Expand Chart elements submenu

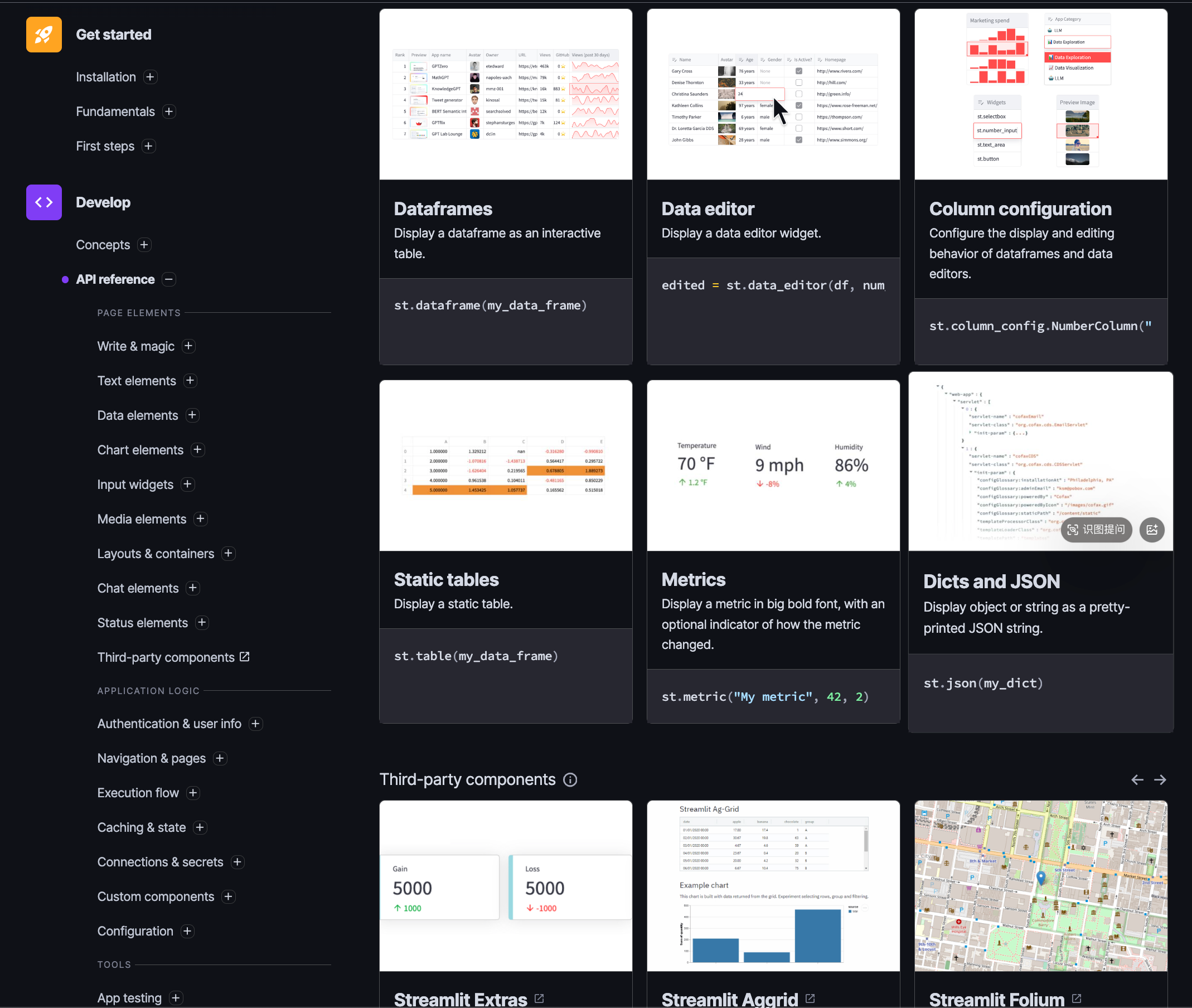click(198, 450)
